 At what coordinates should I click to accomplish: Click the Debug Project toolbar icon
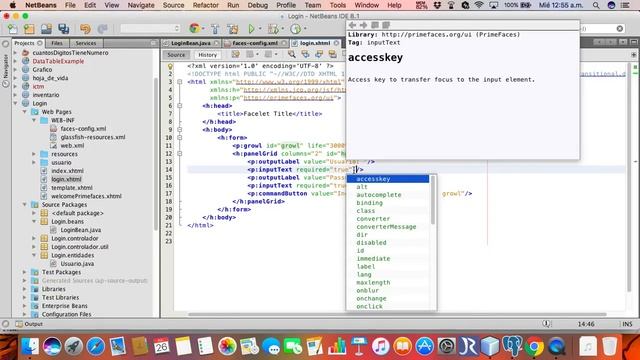(272, 29)
